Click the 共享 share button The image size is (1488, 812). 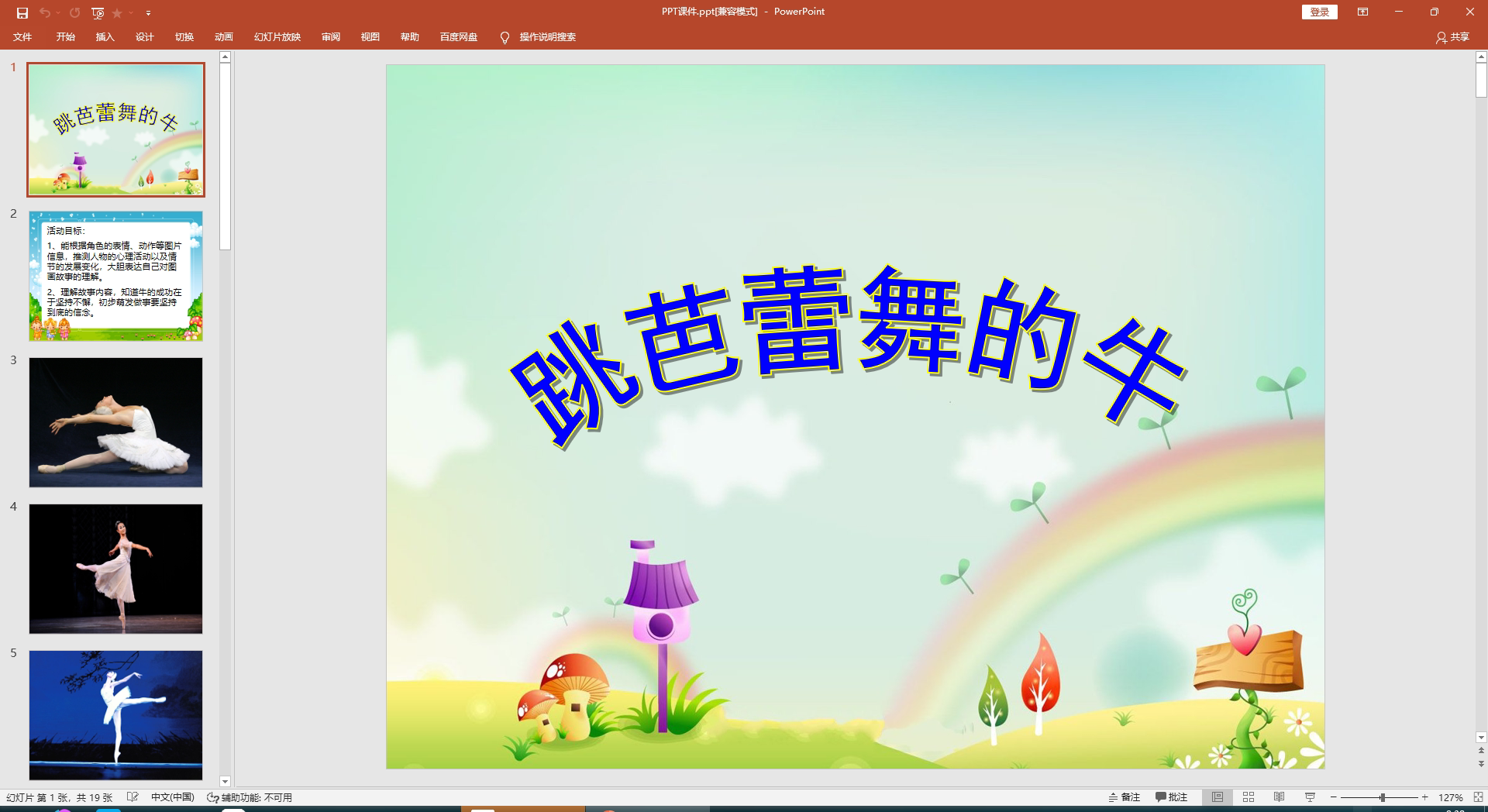coord(1453,36)
